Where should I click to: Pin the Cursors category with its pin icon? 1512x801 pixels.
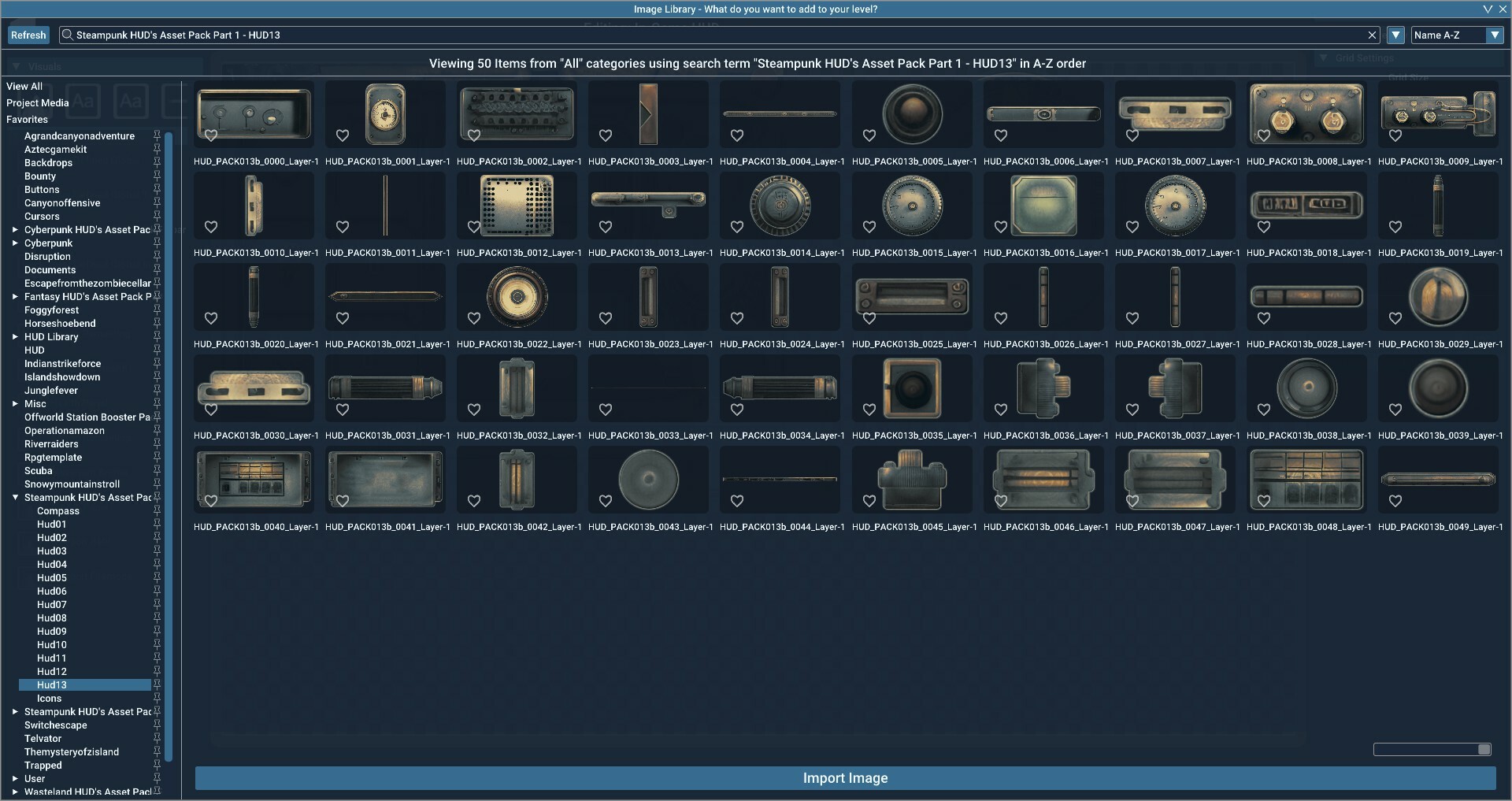tap(157, 217)
